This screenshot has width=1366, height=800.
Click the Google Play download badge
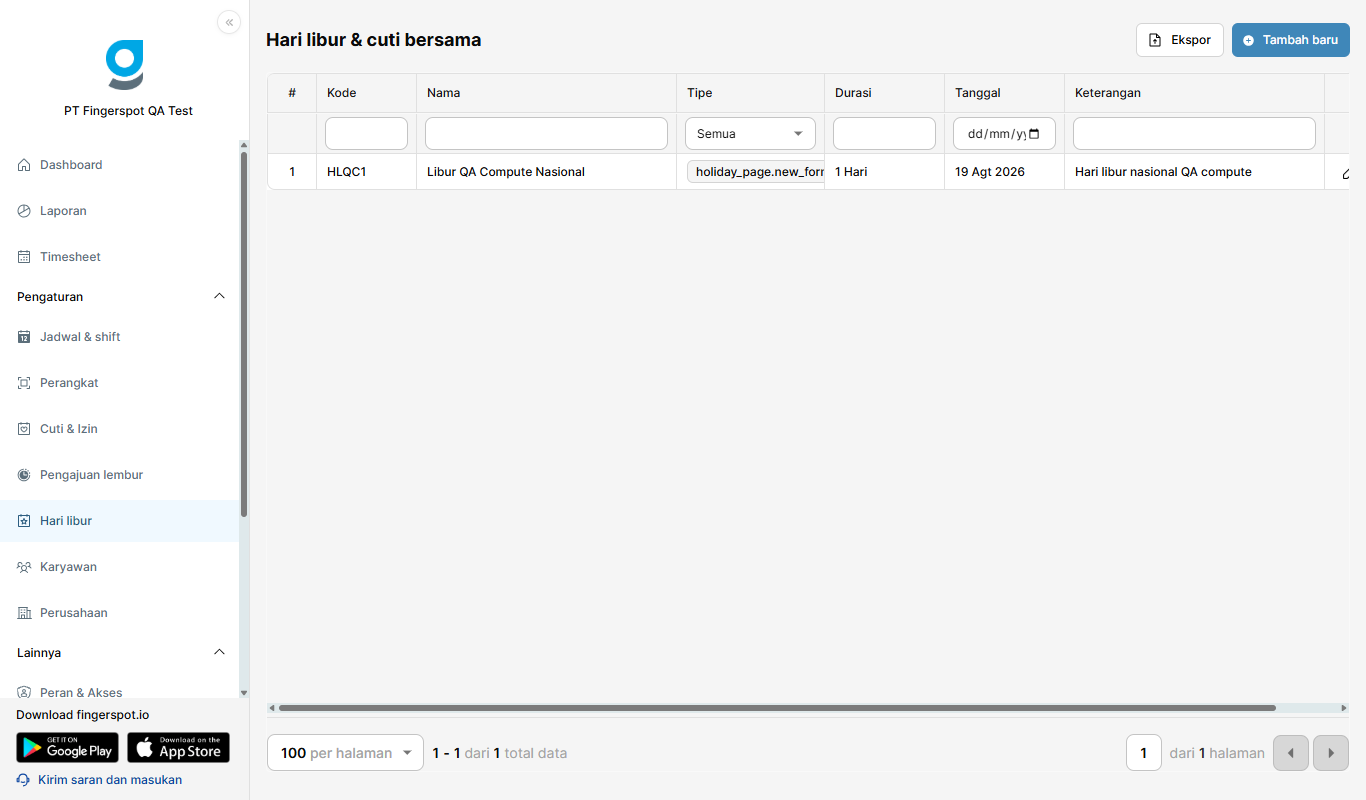tap(67, 748)
